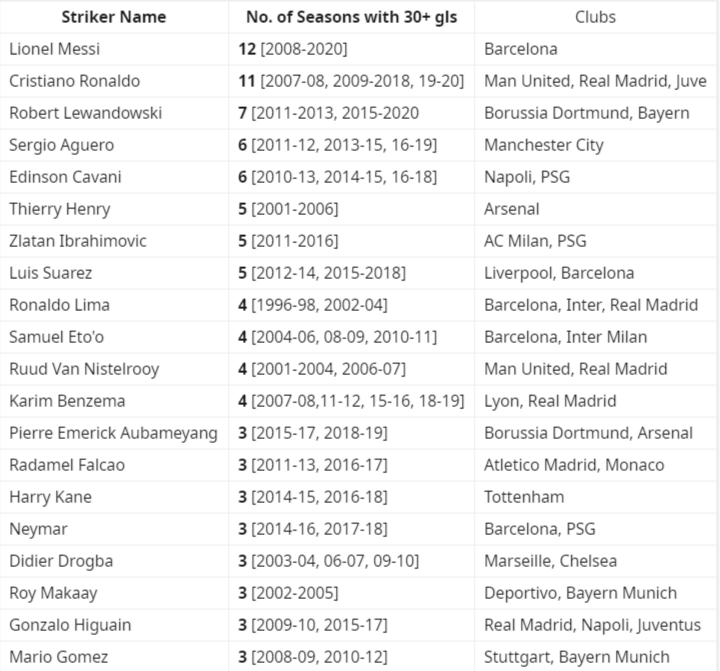Click the "Clubs" column header

[595, 17]
